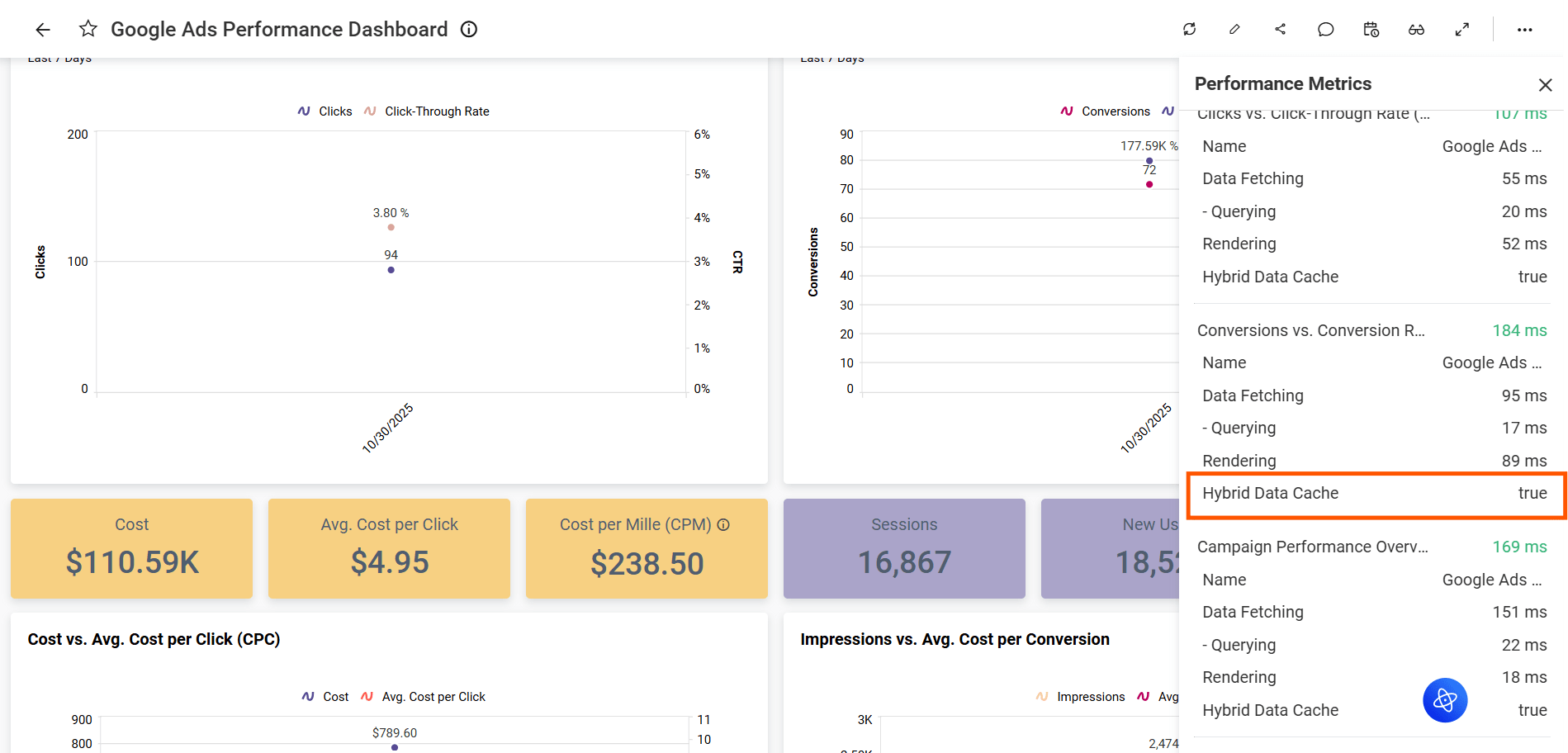
Task: Click the Rendering 18 ms row
Action: 1374,677
